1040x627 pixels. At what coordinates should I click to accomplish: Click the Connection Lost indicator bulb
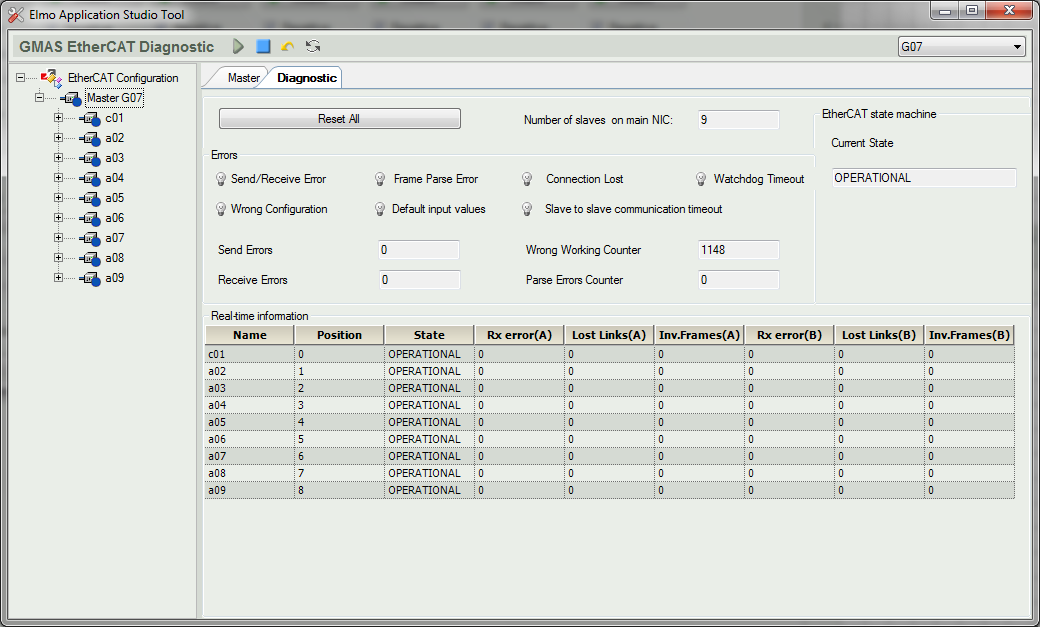(527, 179)
